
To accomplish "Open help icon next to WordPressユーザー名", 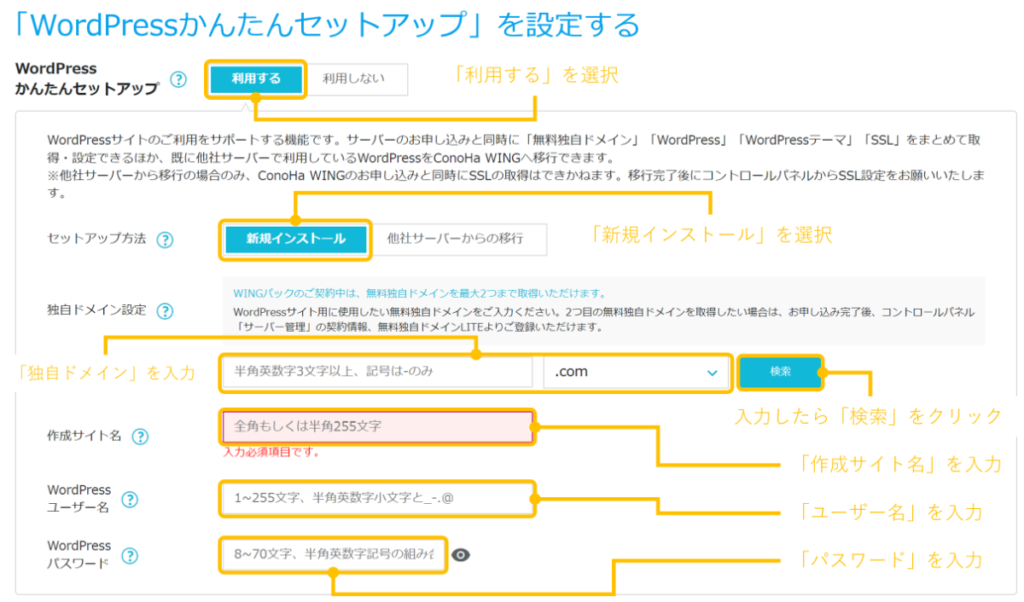I will 130,499.
